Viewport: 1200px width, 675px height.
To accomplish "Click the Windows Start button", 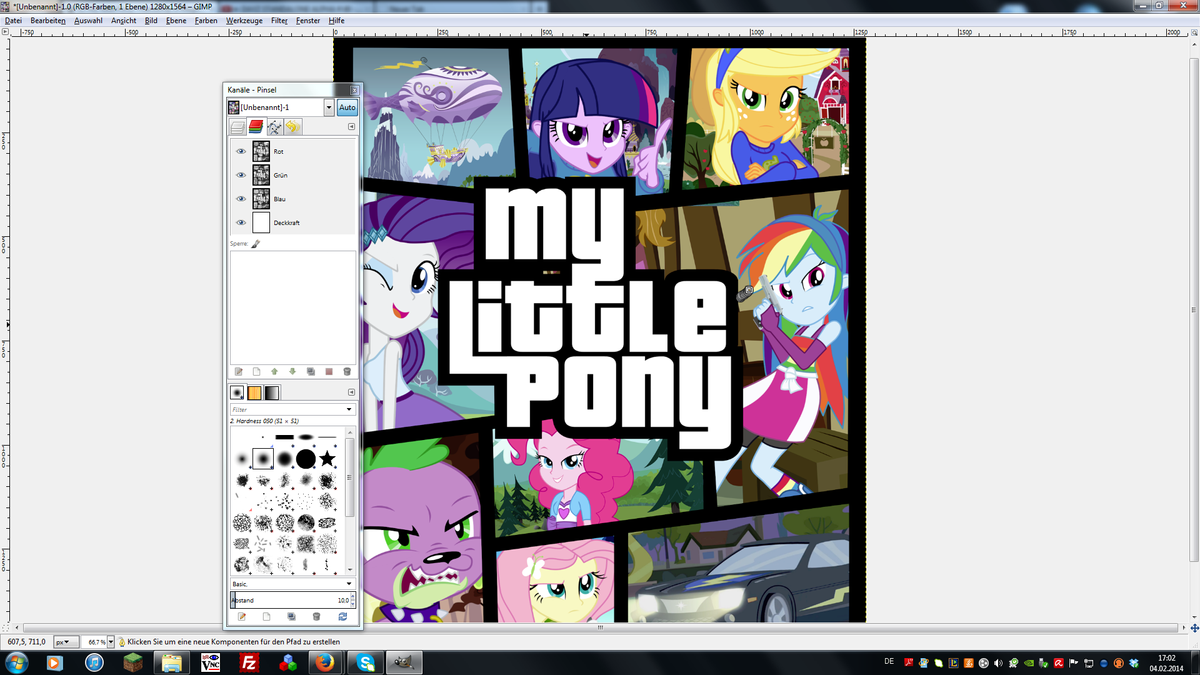I will tap(17, 662).
